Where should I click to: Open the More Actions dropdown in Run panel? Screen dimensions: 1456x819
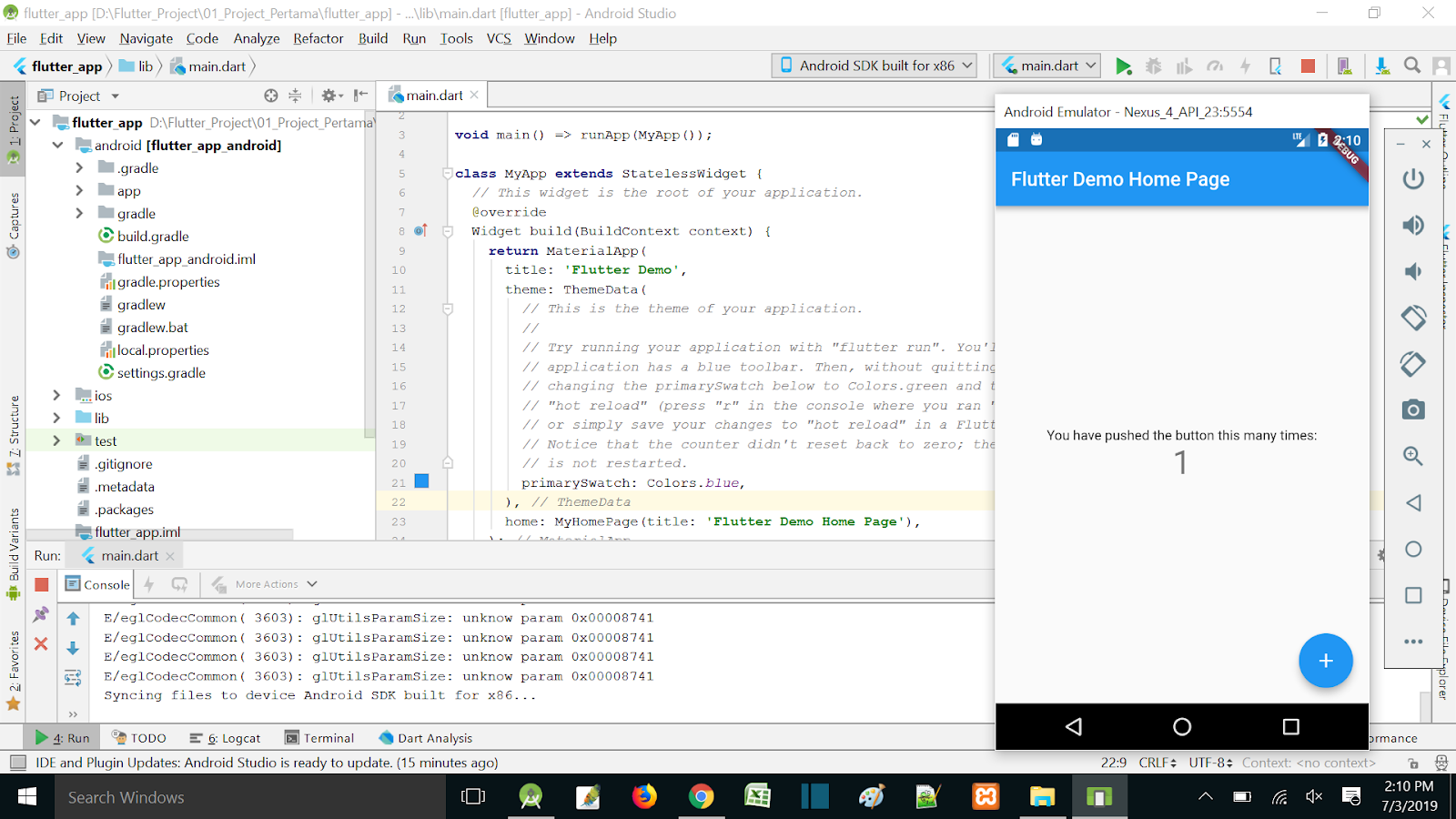265,584
